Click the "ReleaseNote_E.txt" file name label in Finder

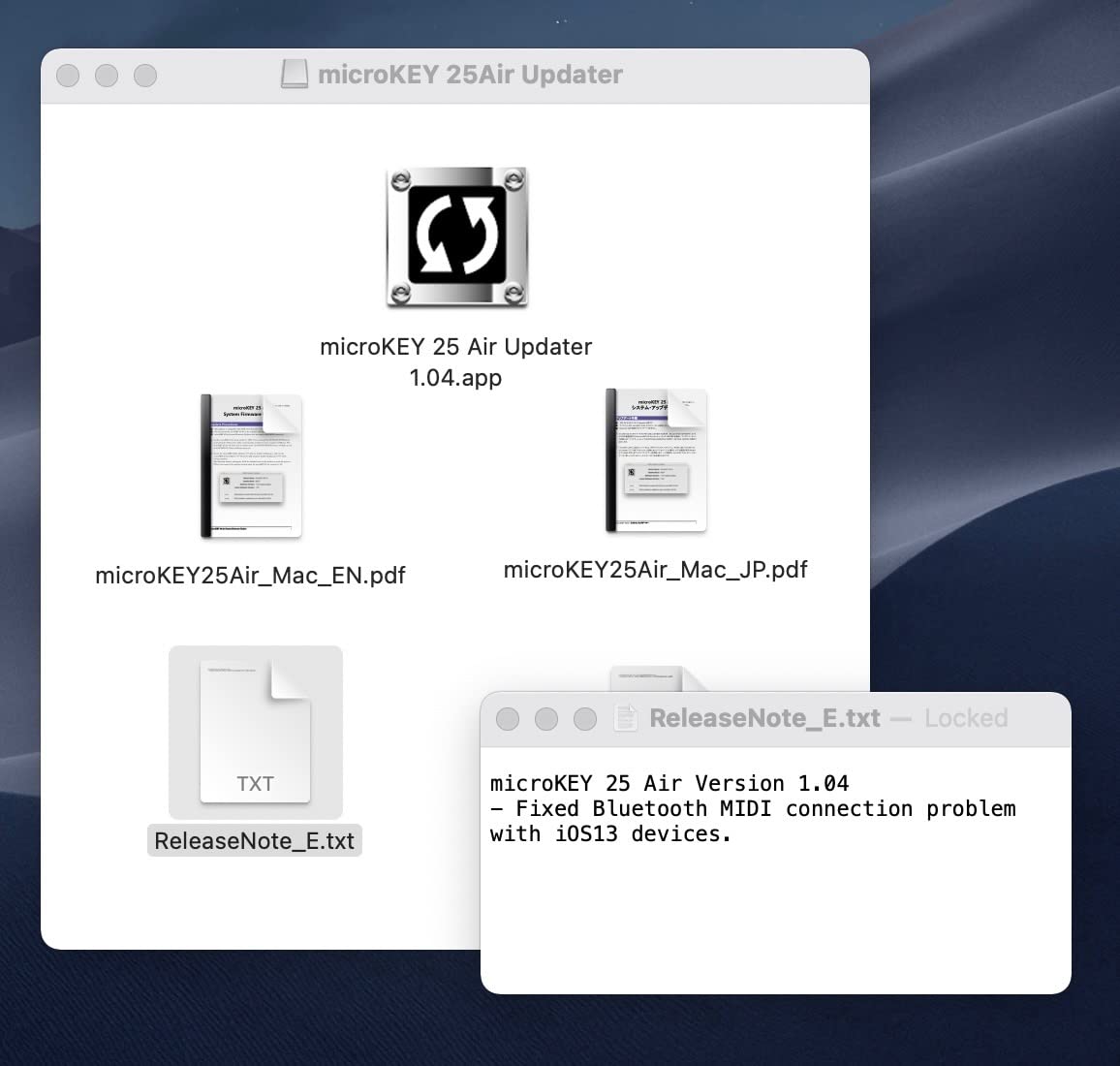click(x=254, y=841)
